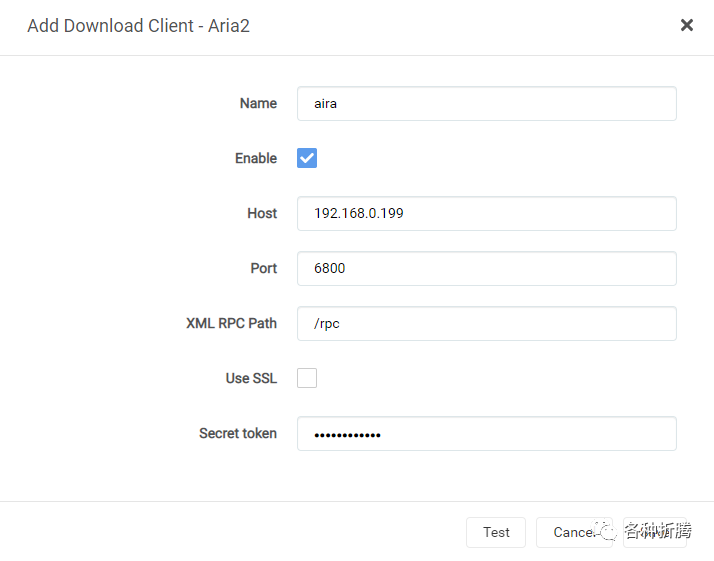Click the Cancel button
The image size is (714, 561).
(x=573, y=532)
